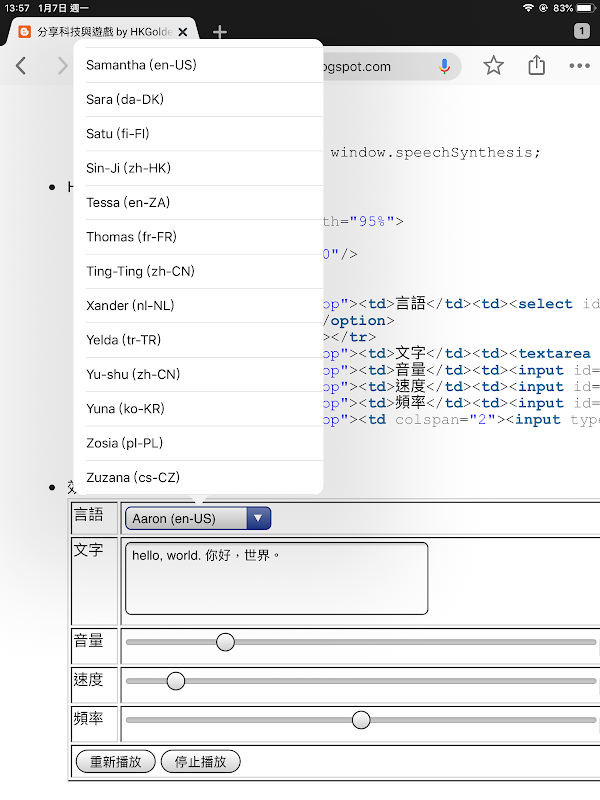Image resolution: width=600 pixels, height=800 pixels.
Task: Tap the browser forward arrow
Action: tap(62, 66)
